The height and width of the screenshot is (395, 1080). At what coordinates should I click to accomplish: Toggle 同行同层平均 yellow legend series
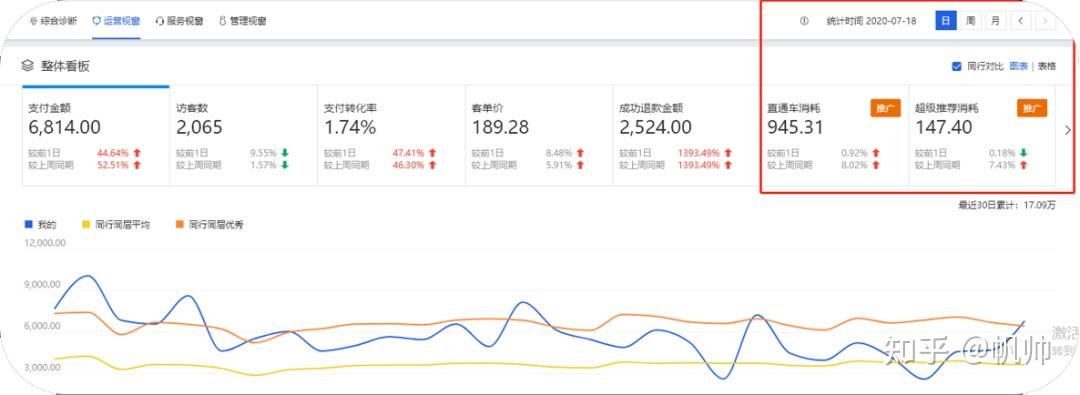tap(85, 224)
